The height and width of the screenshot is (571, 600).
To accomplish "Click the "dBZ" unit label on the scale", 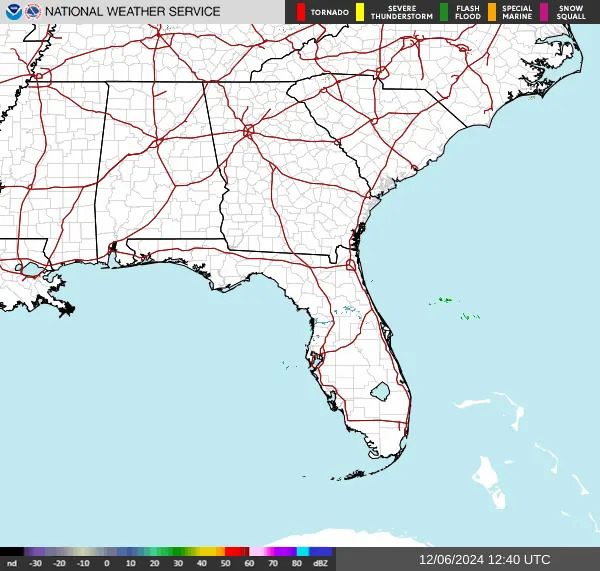I will [321, 563].
